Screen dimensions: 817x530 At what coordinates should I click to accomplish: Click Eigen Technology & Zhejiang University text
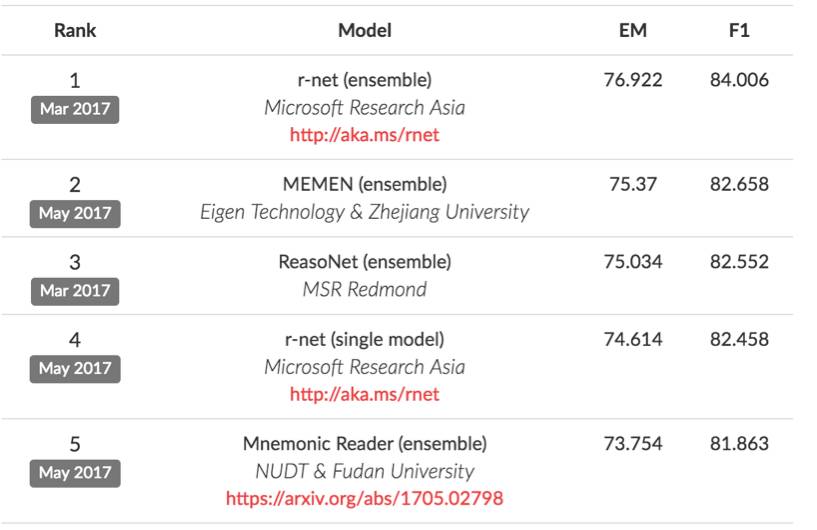[364, 212]
